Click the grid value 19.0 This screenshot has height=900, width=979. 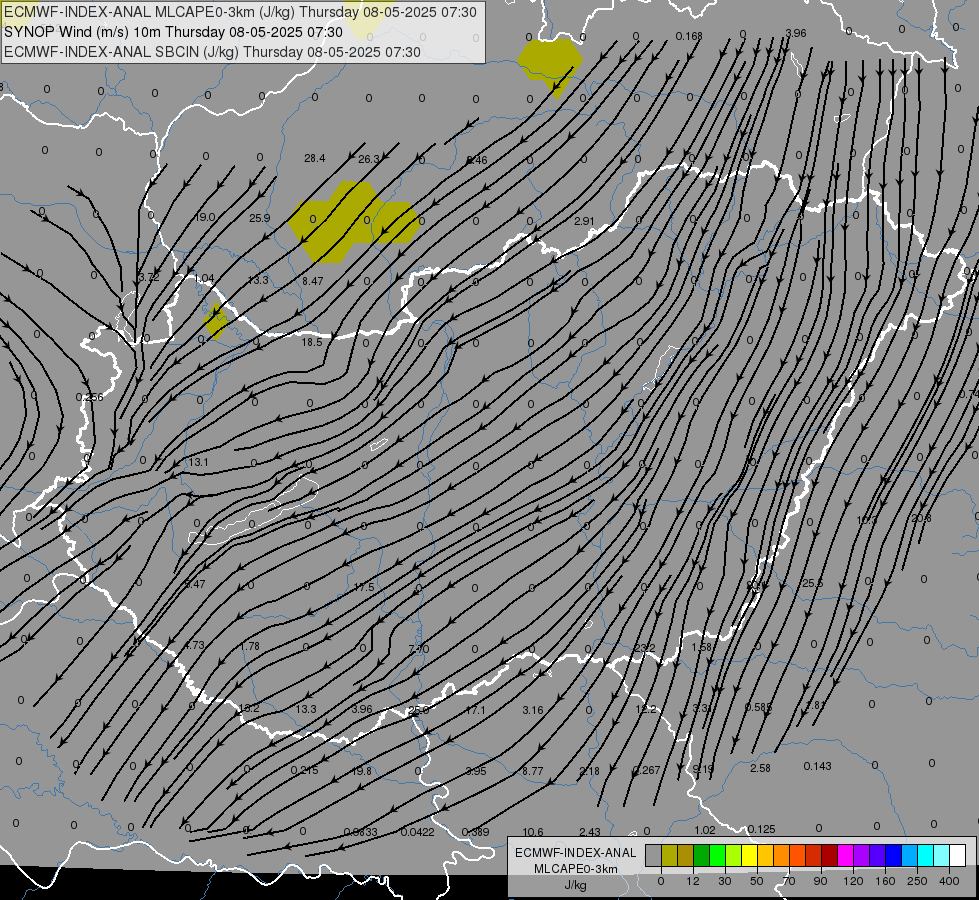coord(205,217)
